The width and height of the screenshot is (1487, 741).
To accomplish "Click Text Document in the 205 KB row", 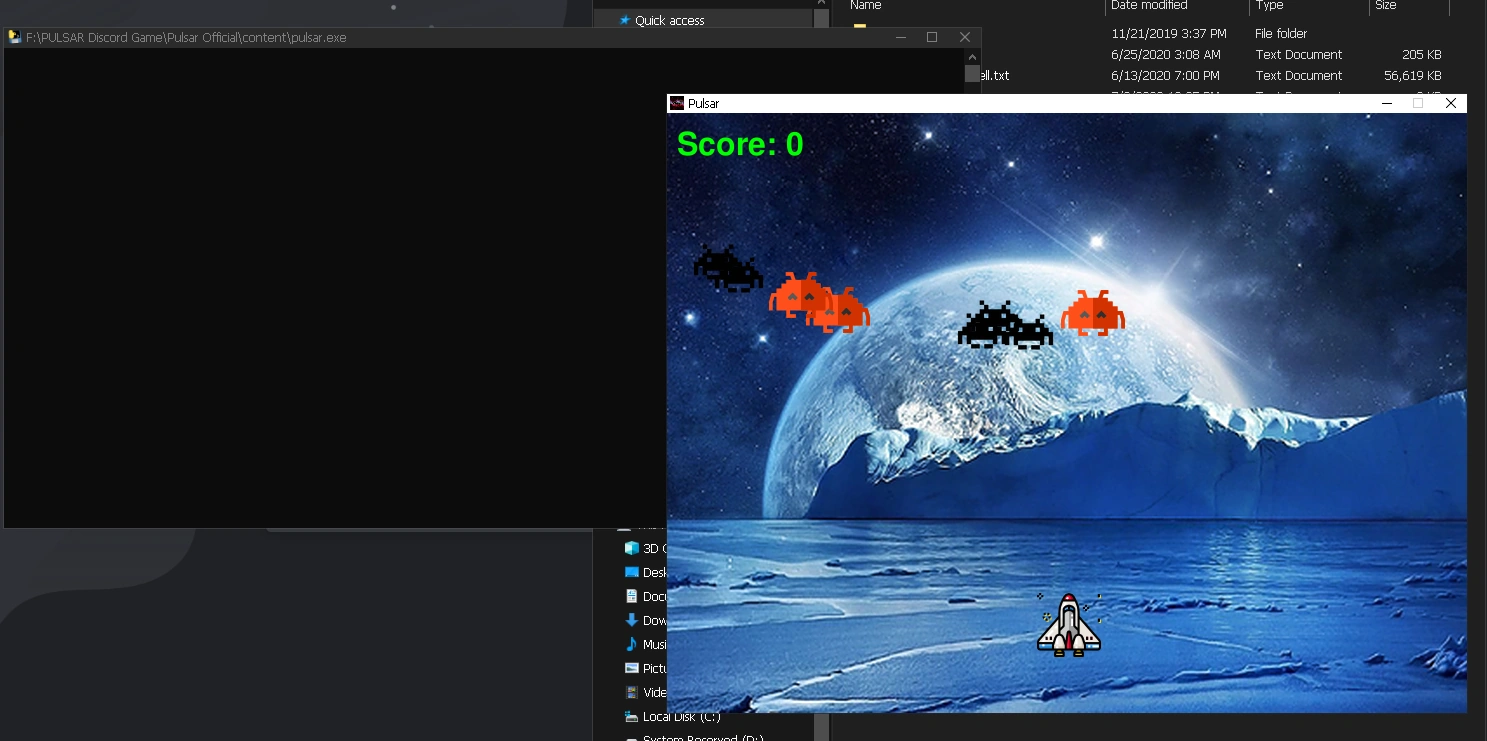I will (1299, 54).
